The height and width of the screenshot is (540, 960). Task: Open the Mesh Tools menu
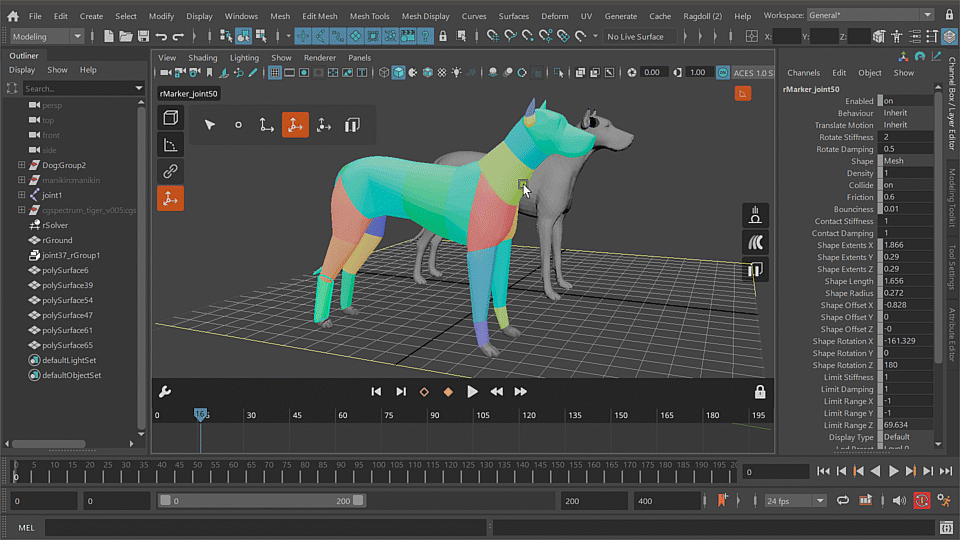coord(369,16)
